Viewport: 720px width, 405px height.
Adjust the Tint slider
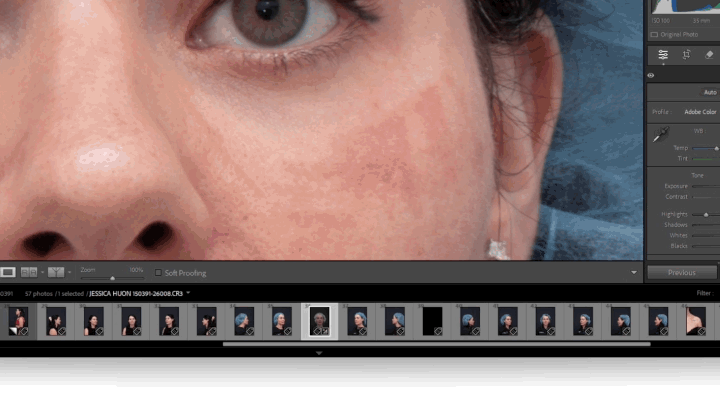(706, 159)
